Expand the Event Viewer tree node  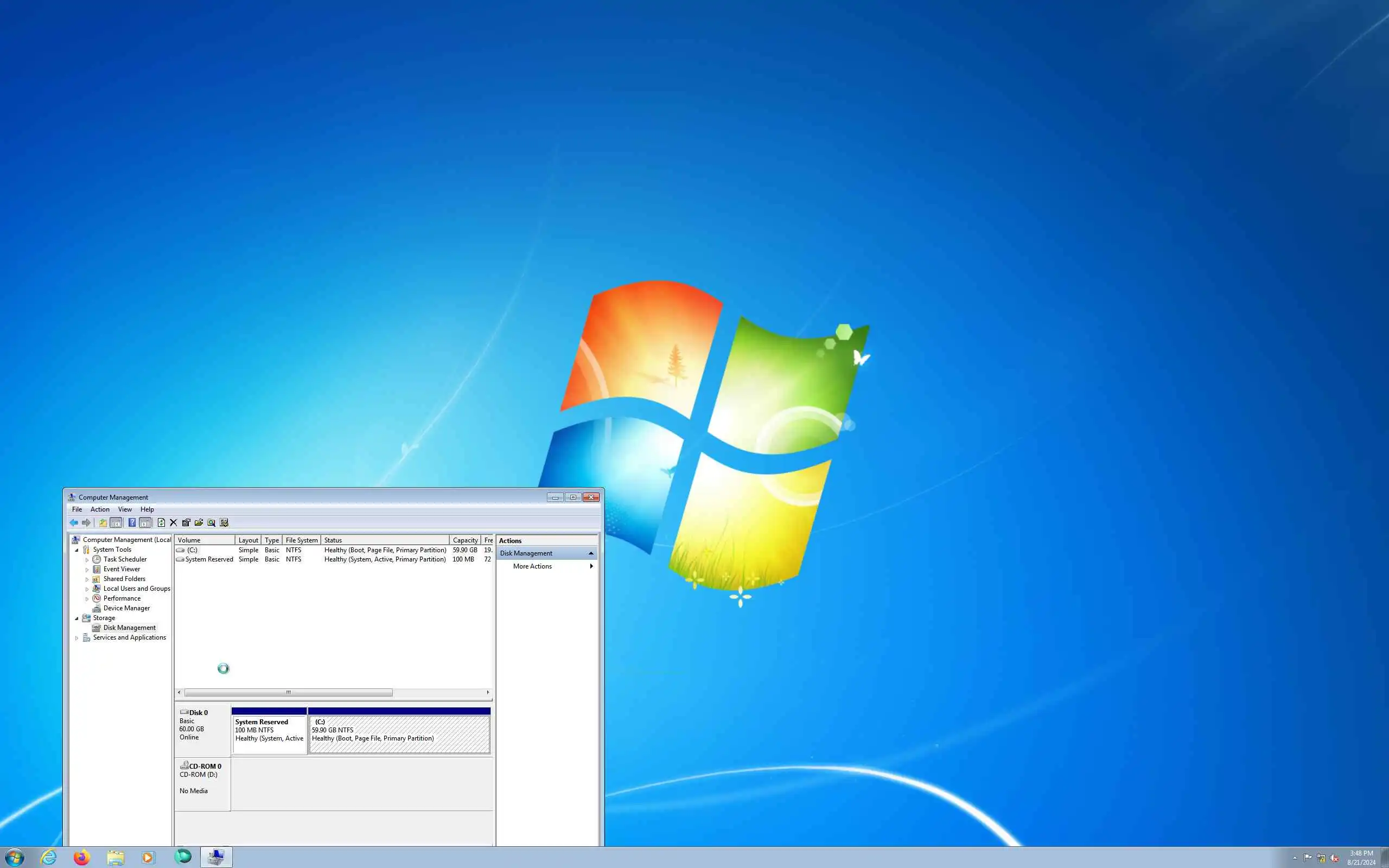click(x=87, y=570)
